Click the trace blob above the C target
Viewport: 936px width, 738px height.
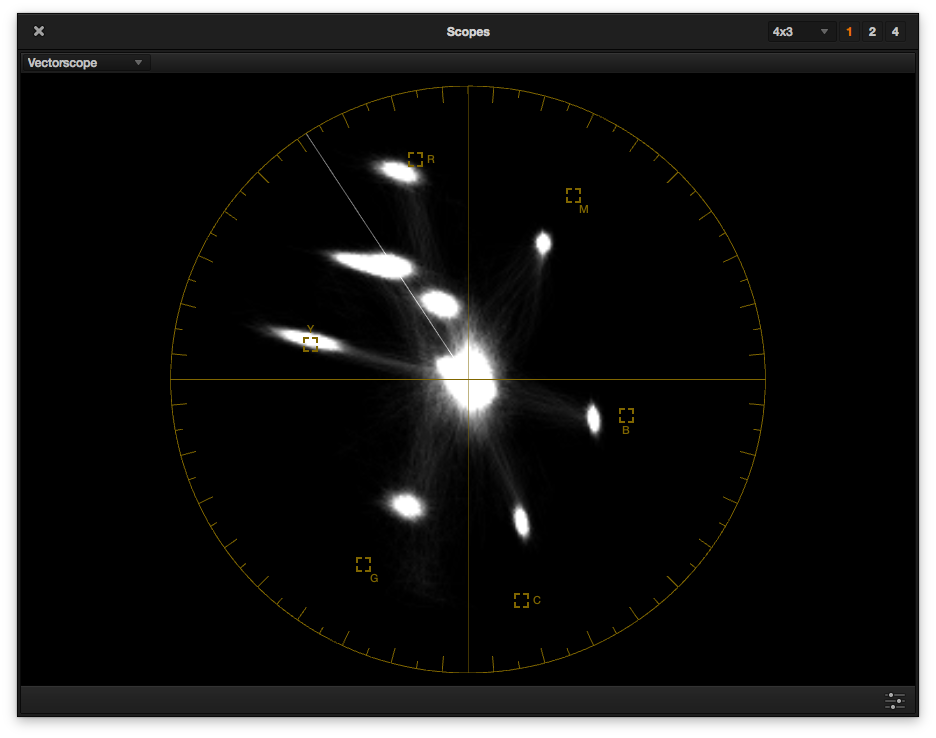pos(521,521)
